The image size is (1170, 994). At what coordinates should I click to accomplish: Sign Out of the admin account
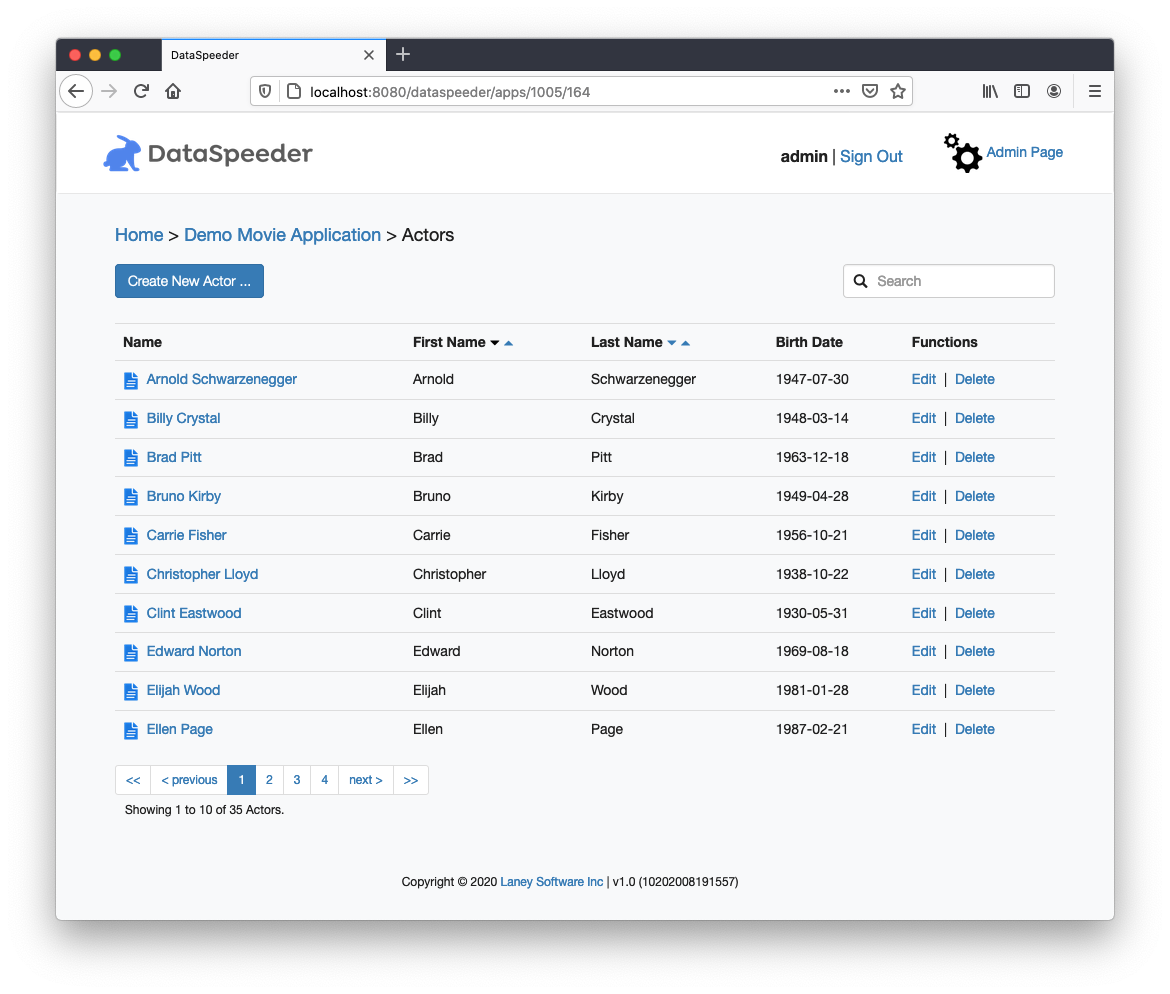(x=871, y=156)
